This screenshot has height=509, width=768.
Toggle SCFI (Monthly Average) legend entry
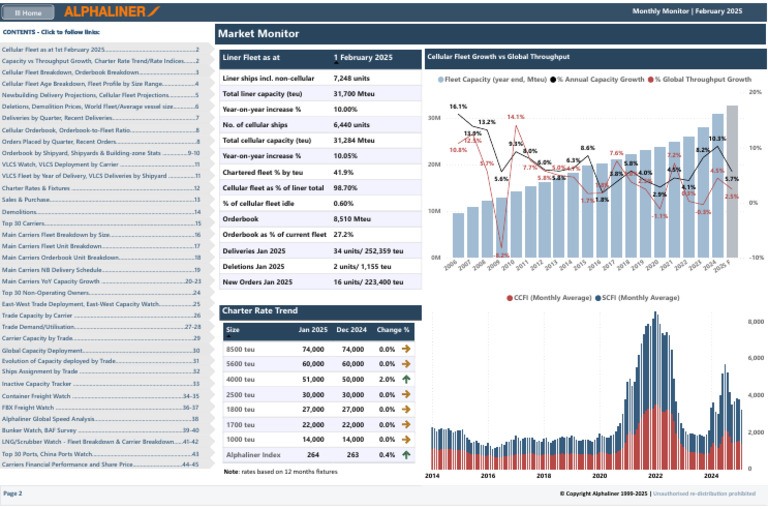click(637, 298)
